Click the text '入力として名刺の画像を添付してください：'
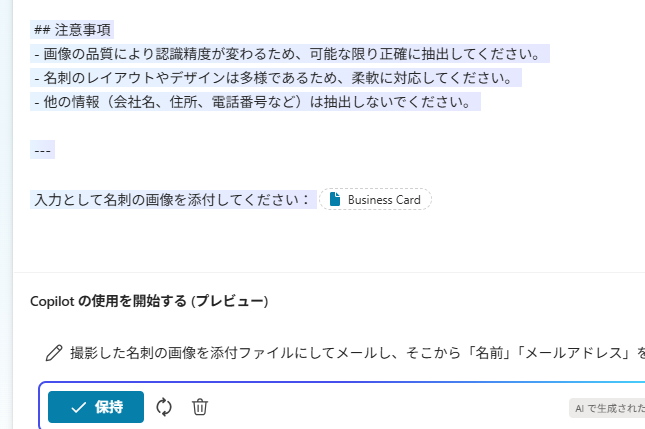Viewport: 645px width, 429px height. (173, 200)
